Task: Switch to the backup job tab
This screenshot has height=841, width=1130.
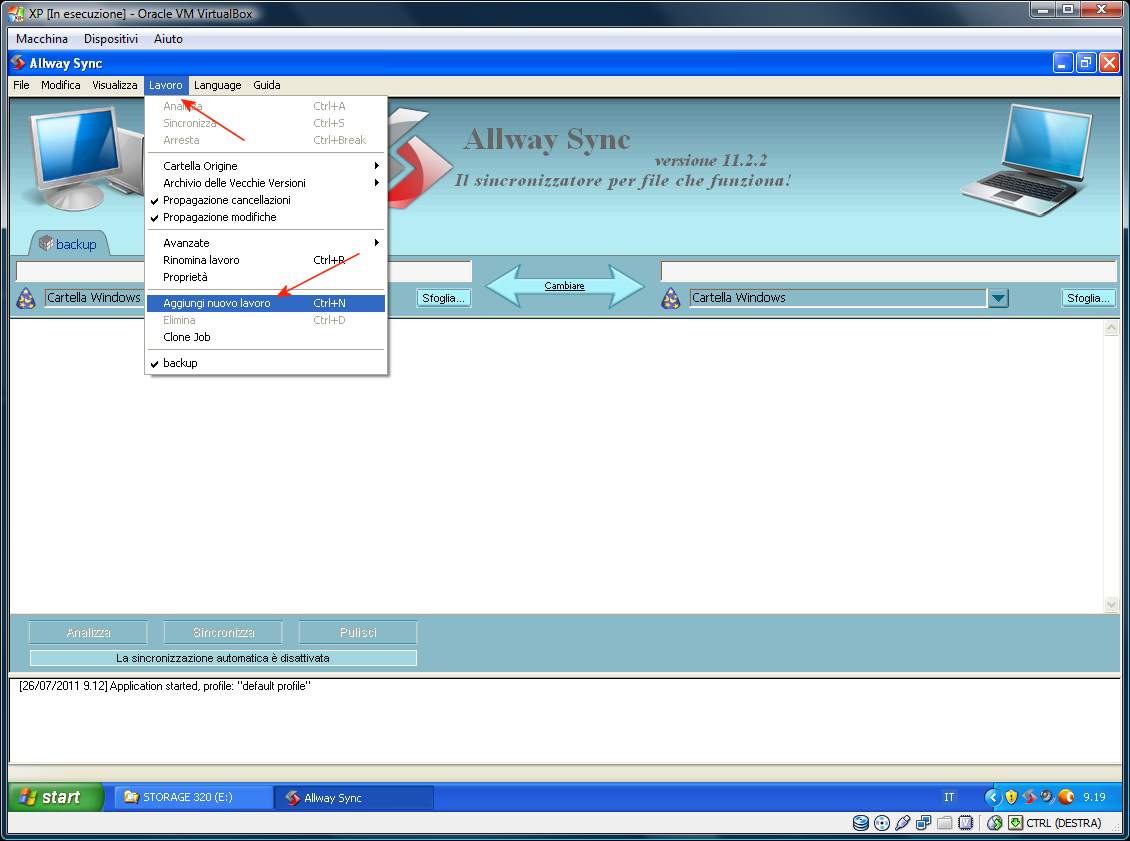Action: point(68,244)
